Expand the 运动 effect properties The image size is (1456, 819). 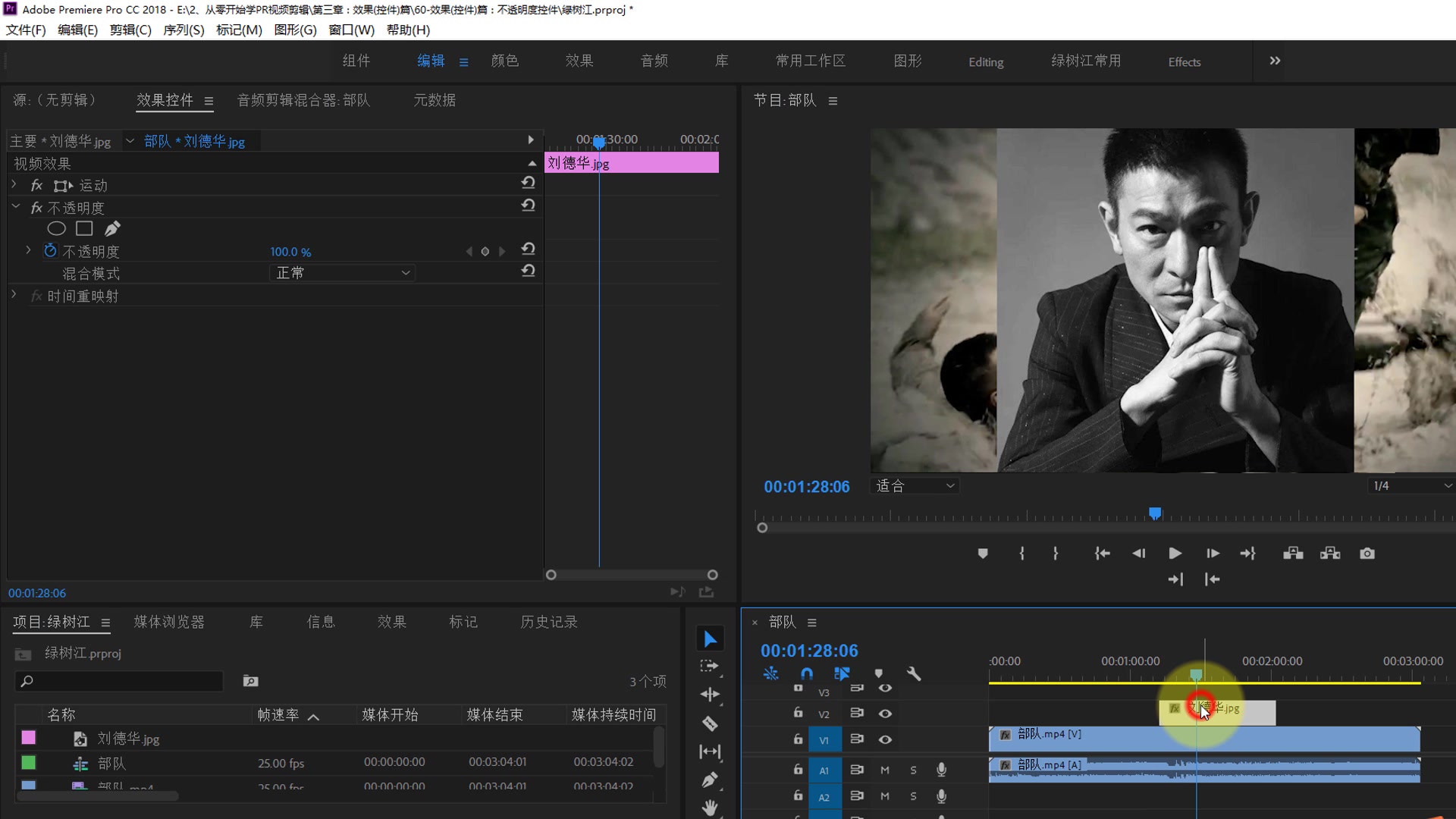coord(14,184)
